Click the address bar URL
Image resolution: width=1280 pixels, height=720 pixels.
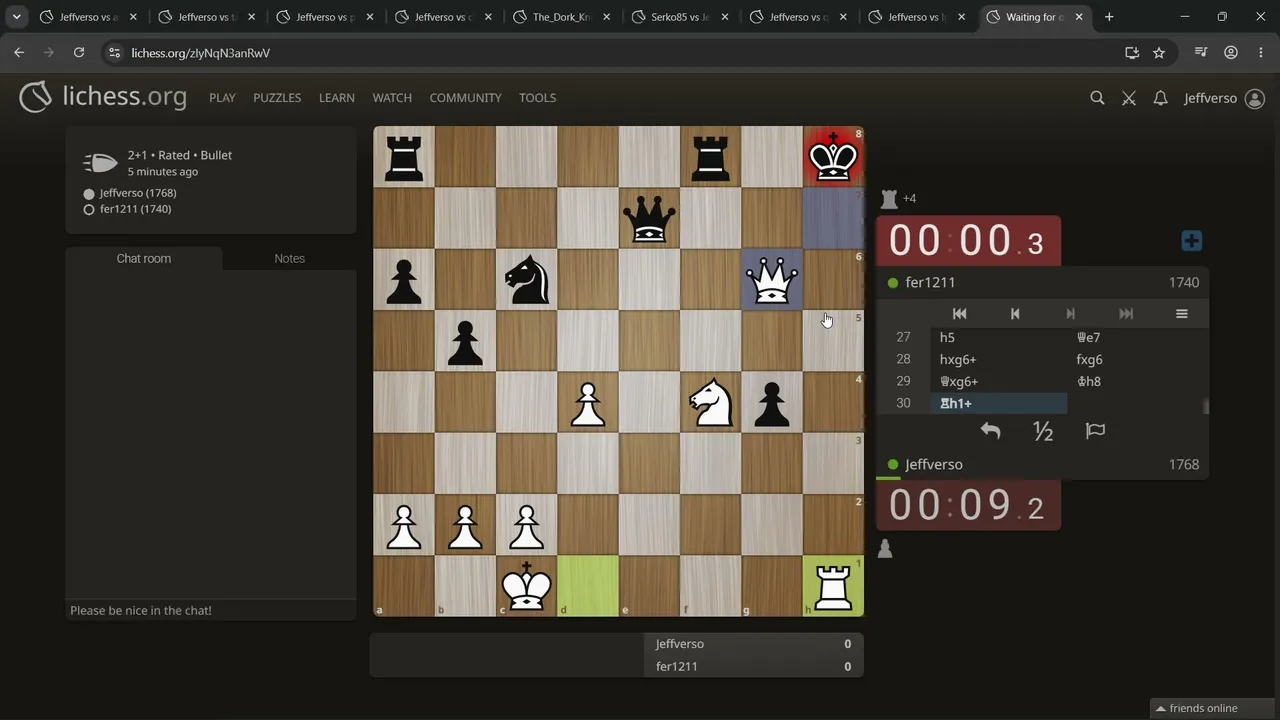pos(200,53)
